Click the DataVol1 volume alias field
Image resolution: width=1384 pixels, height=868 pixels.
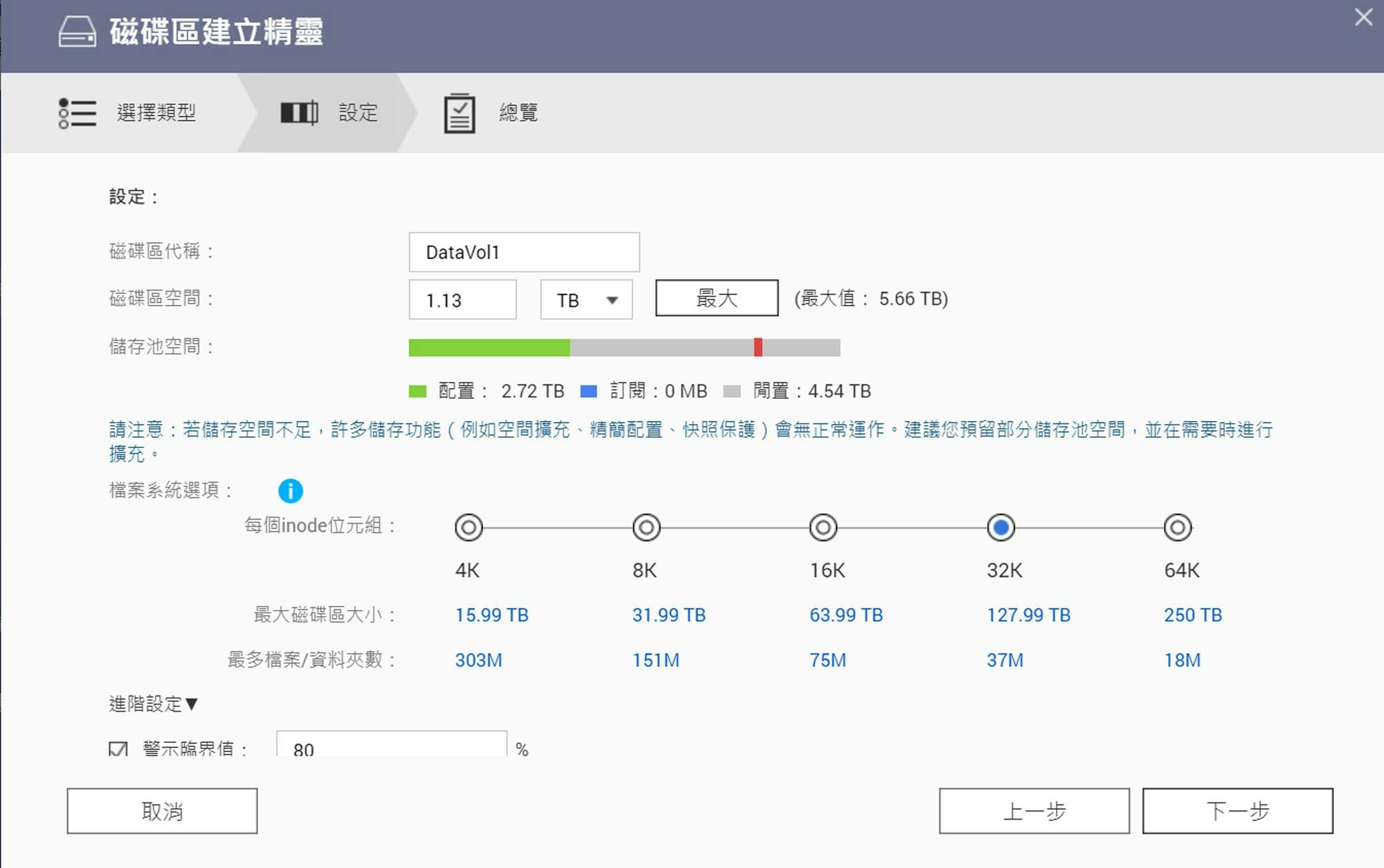pos(524,252)
